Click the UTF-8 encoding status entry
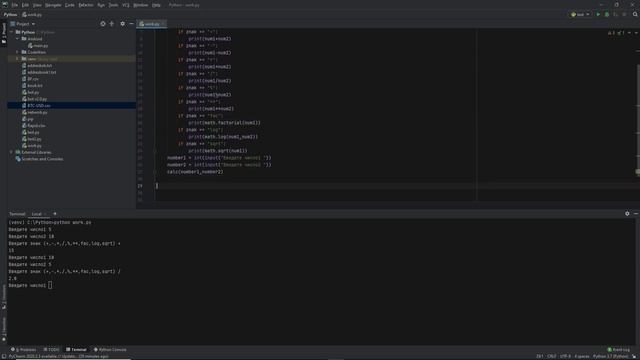 (x=566, y=356)
